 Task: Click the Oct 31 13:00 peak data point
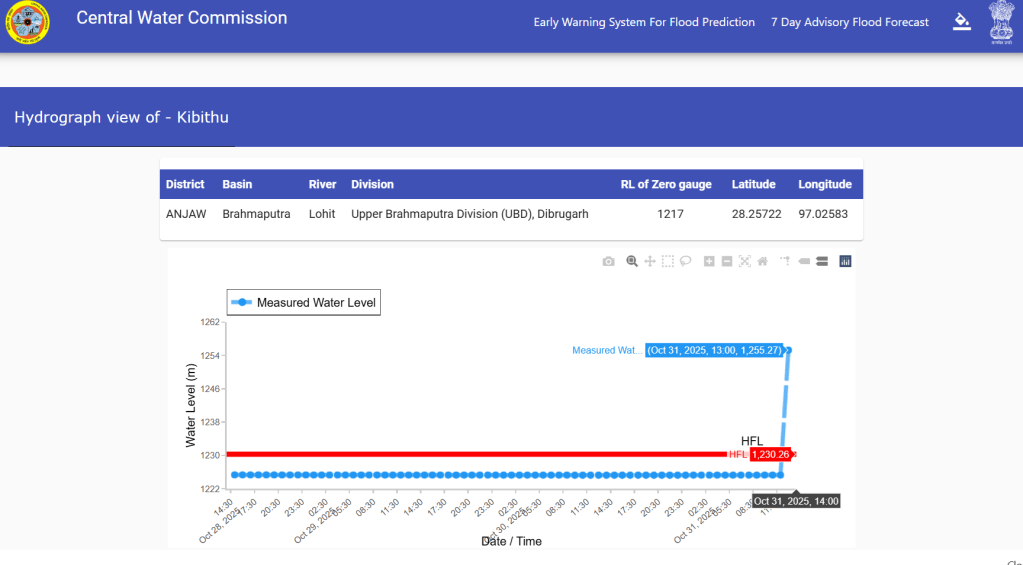pyautogui.click(x=789, y=350)
